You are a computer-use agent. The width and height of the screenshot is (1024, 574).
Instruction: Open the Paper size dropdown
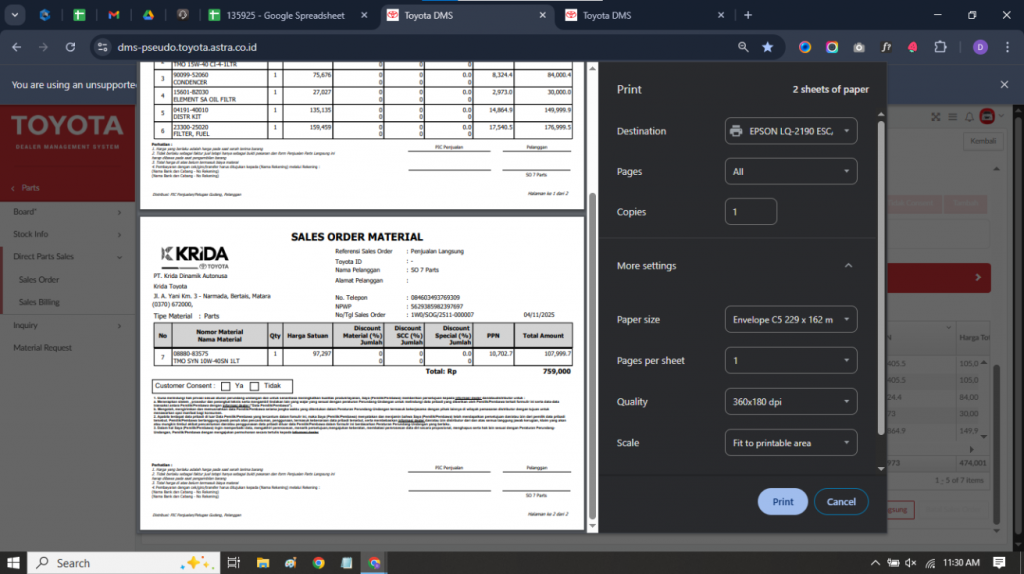[x=790, y=319]
